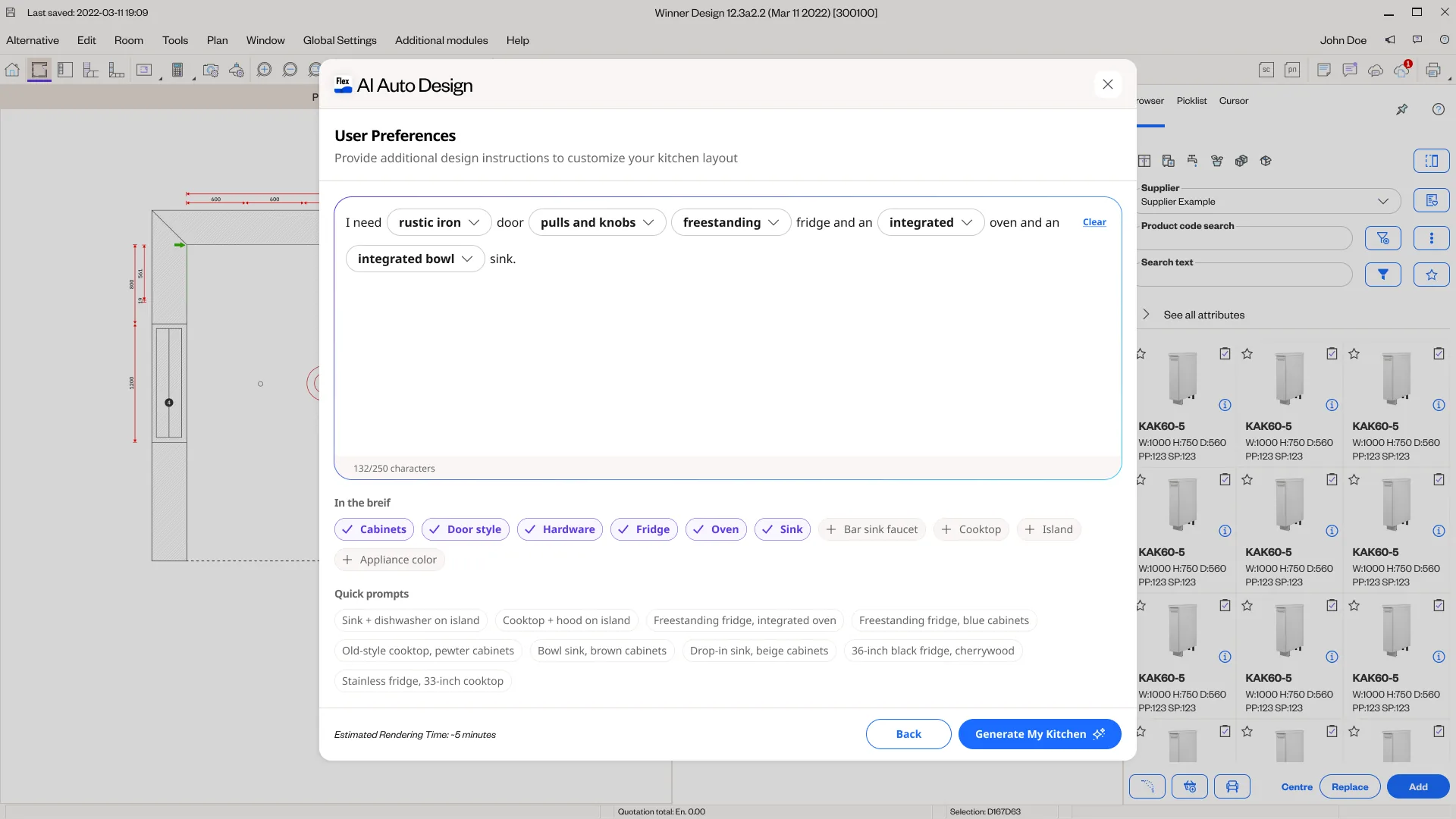The width and height of the screenshot is (1456, 819).
Task: Choose 'Bowl sink, brown cabinets' quick prompt
Action: click(602, 651)
